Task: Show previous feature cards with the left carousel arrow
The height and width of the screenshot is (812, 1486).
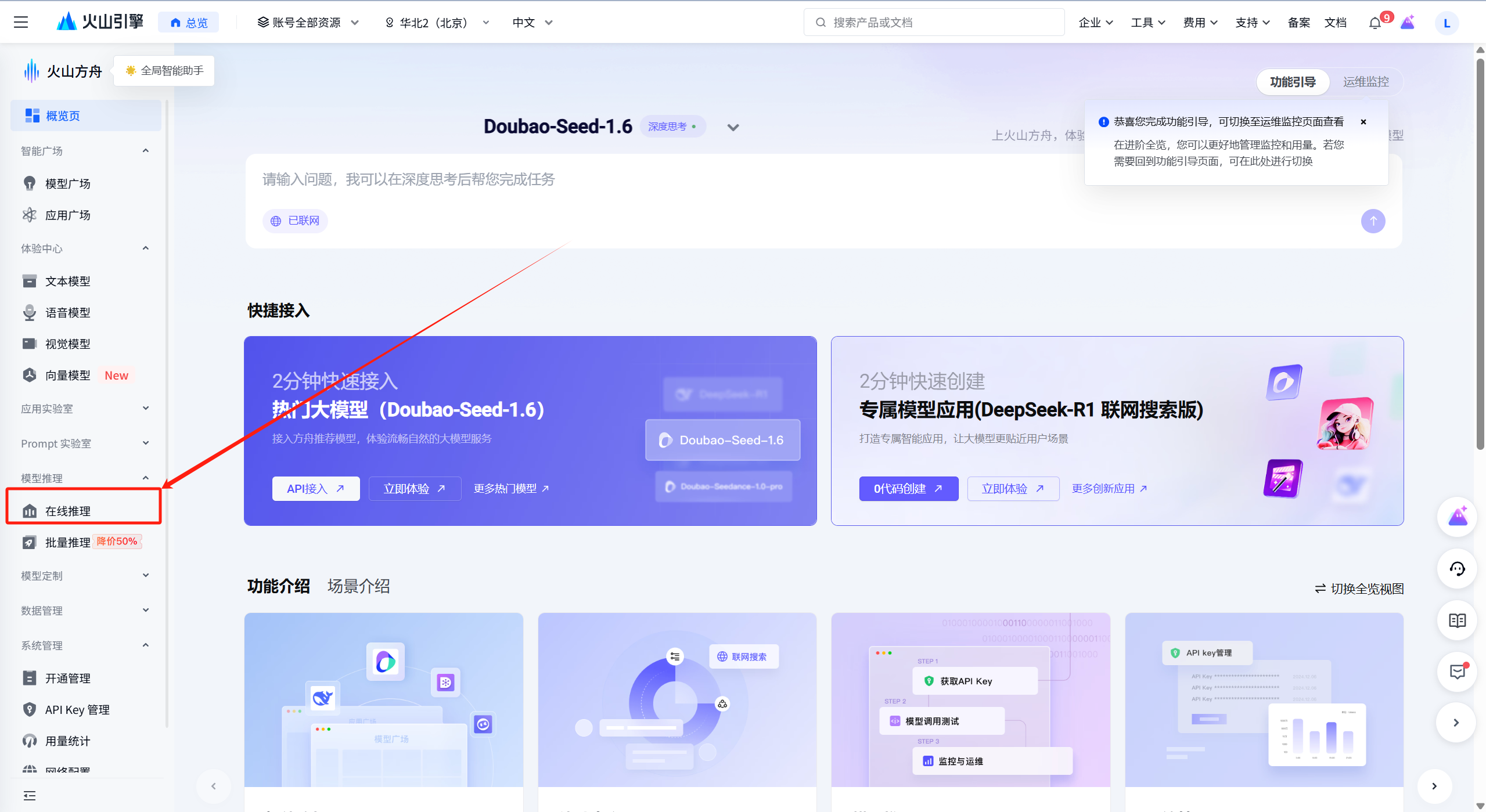Action: point(214,786)
